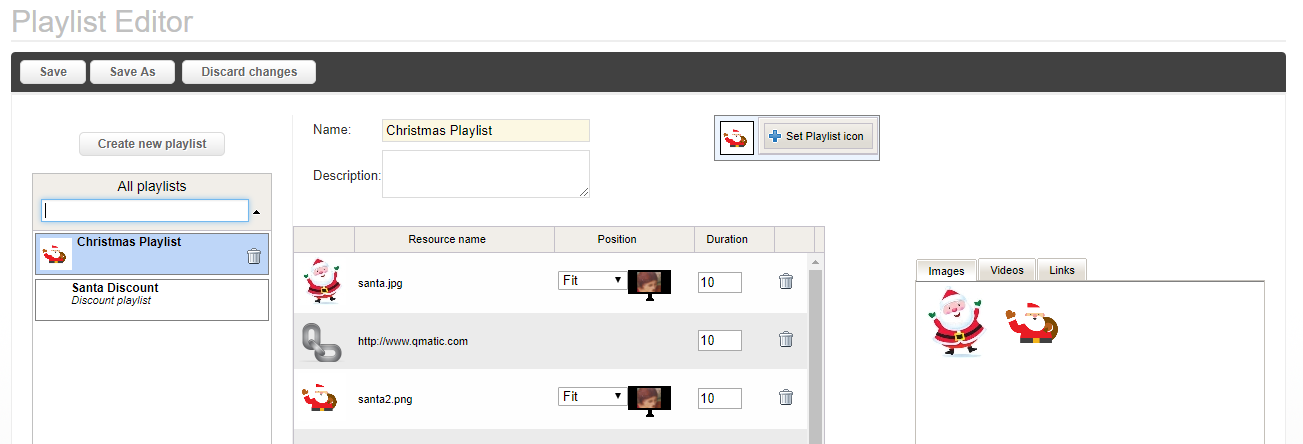The image size is (1303, 444).
Task: Open the Fit position dropdown for santa2.png
Action: (x=591, y=397)
